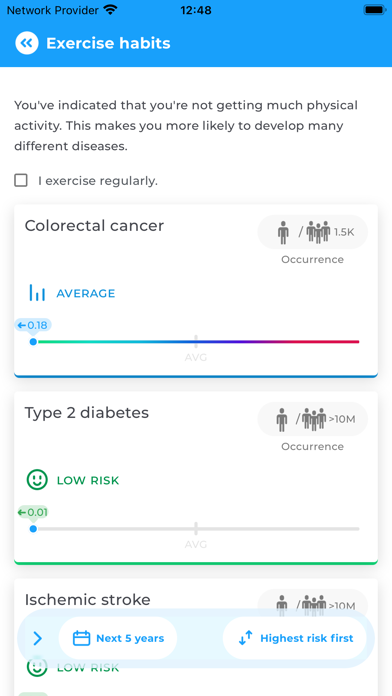Open the Ischemic stroke card title
Image resolution: width=392 pixels, height=696 pixels.
[x=87, y=600]
